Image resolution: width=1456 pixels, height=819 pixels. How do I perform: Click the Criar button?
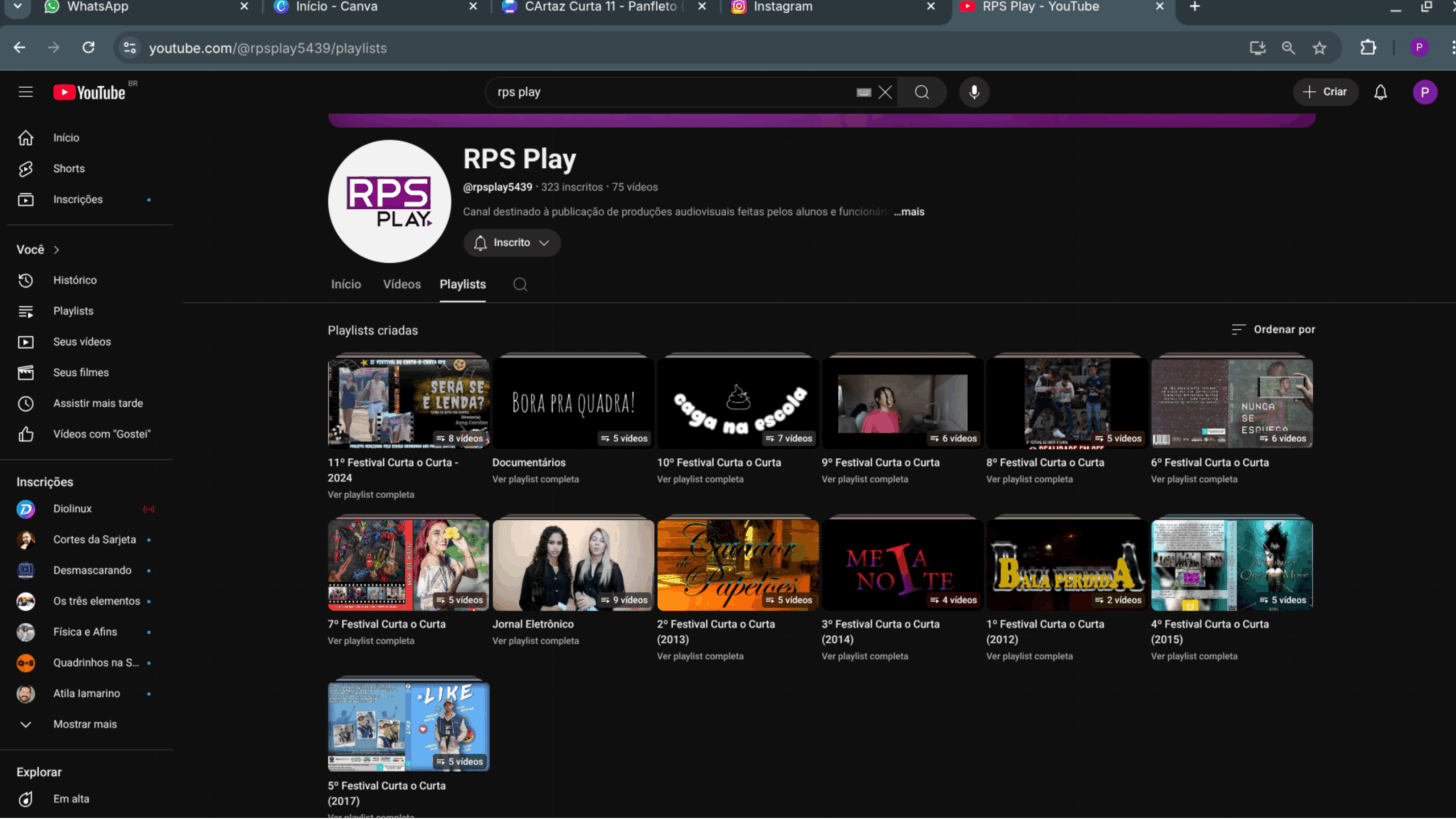coord(1325,92)
